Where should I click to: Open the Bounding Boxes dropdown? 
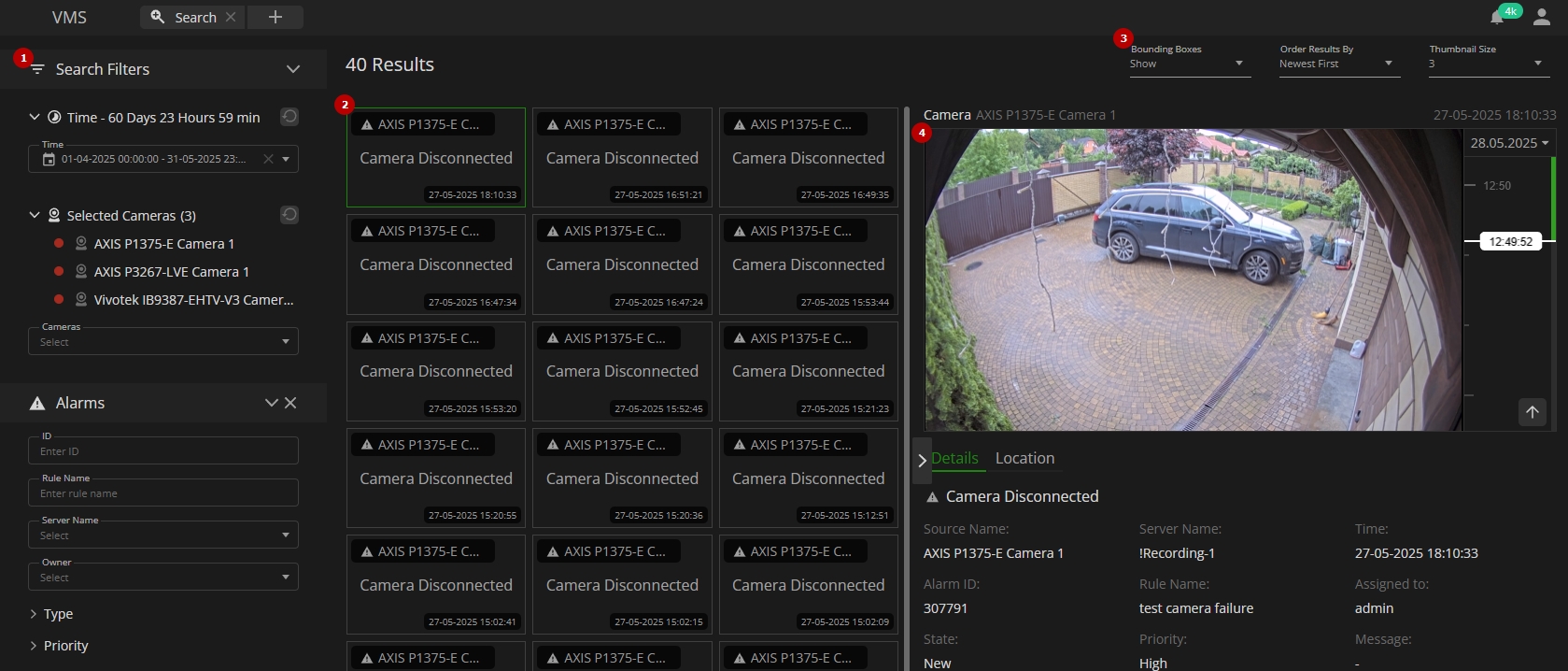pos(1190,64)
